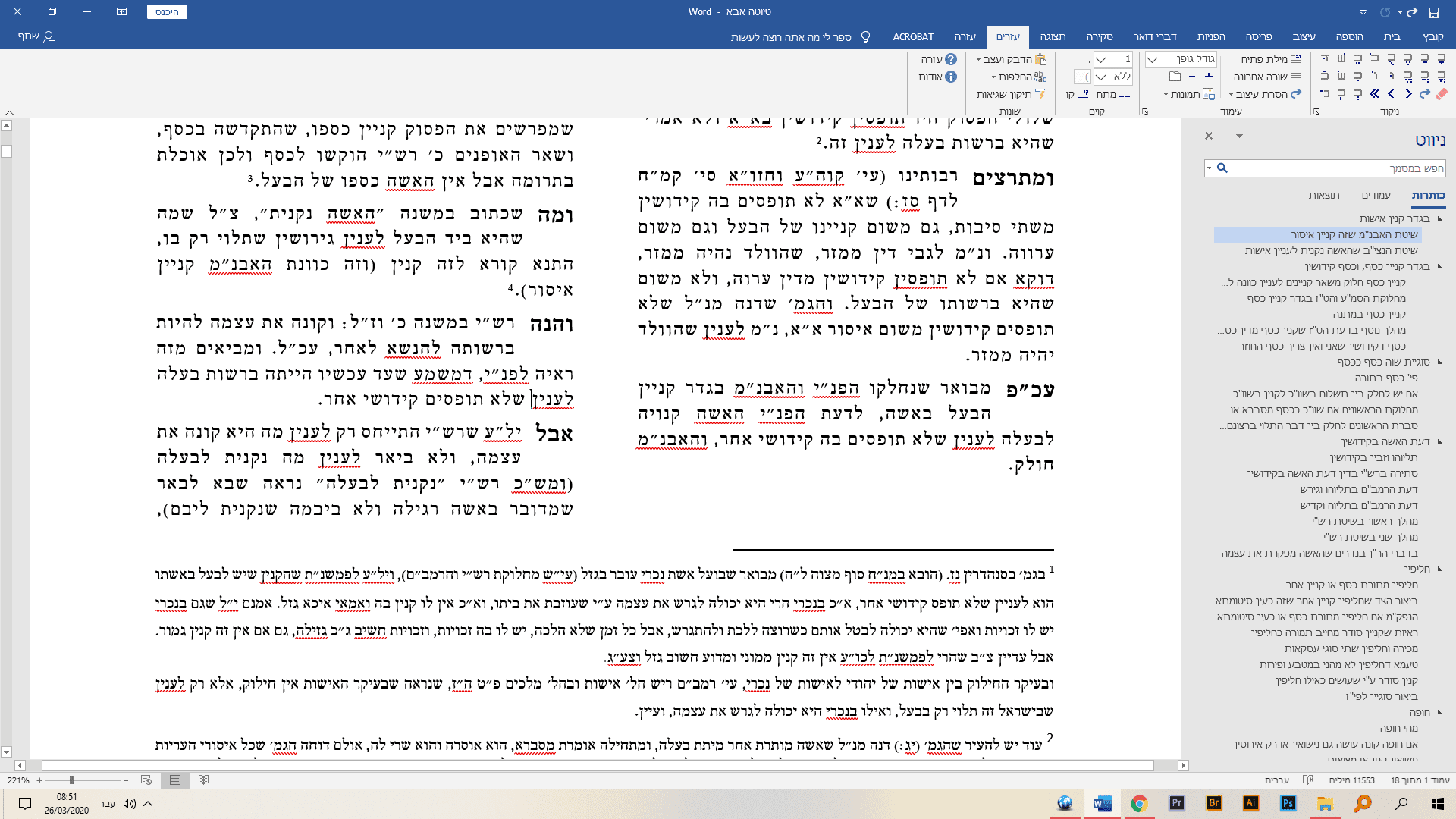This screenshot has width=1456, height=819.
Task: Select Print Layout view in status bar
Action: (175, 780)
